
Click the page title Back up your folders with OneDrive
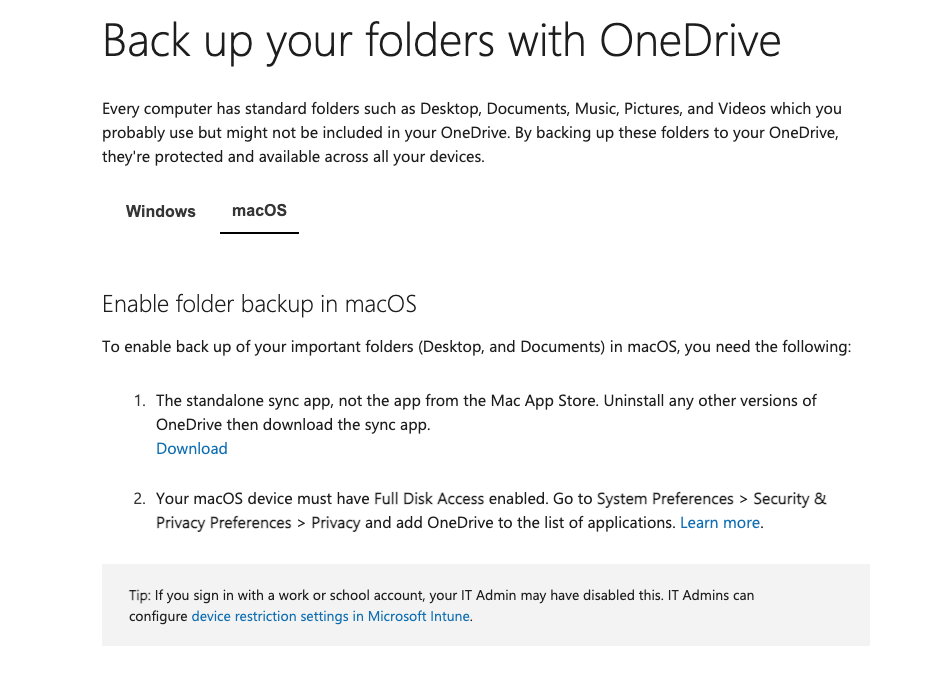pos(442,41)
